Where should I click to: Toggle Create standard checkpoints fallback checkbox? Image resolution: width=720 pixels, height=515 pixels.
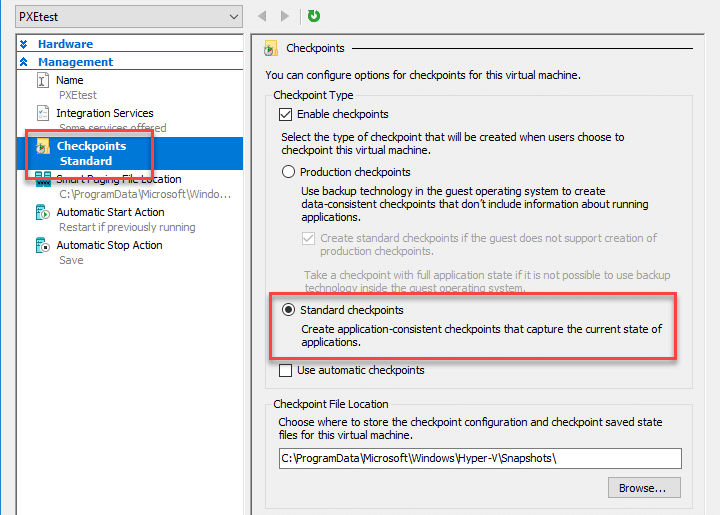(309, 238)
